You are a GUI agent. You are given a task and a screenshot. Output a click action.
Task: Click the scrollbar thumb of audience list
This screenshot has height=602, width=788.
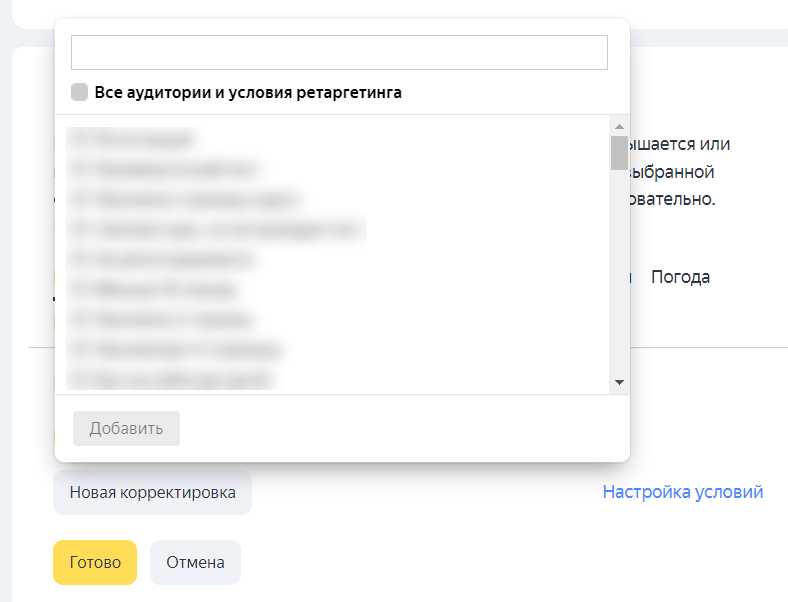619,153
